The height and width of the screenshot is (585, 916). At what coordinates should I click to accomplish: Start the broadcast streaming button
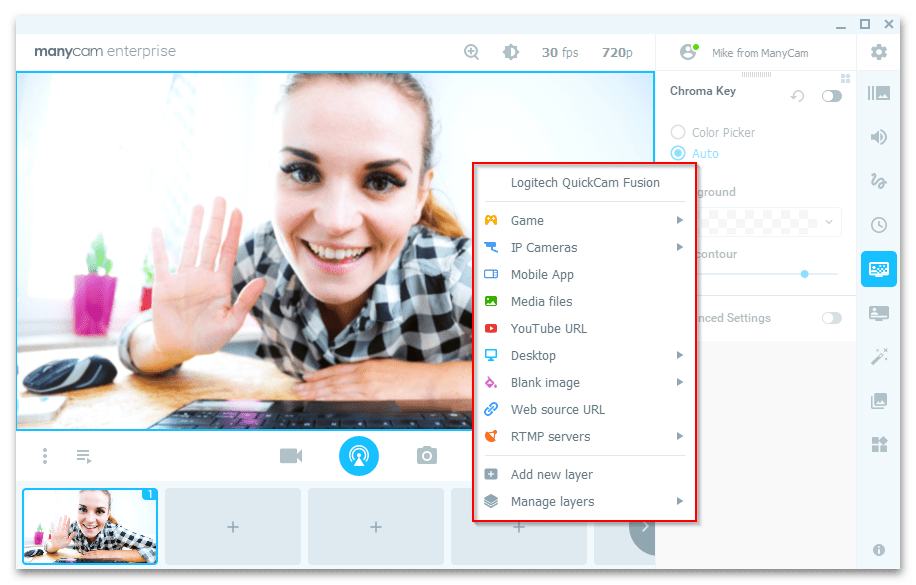[x=359, y=456]
